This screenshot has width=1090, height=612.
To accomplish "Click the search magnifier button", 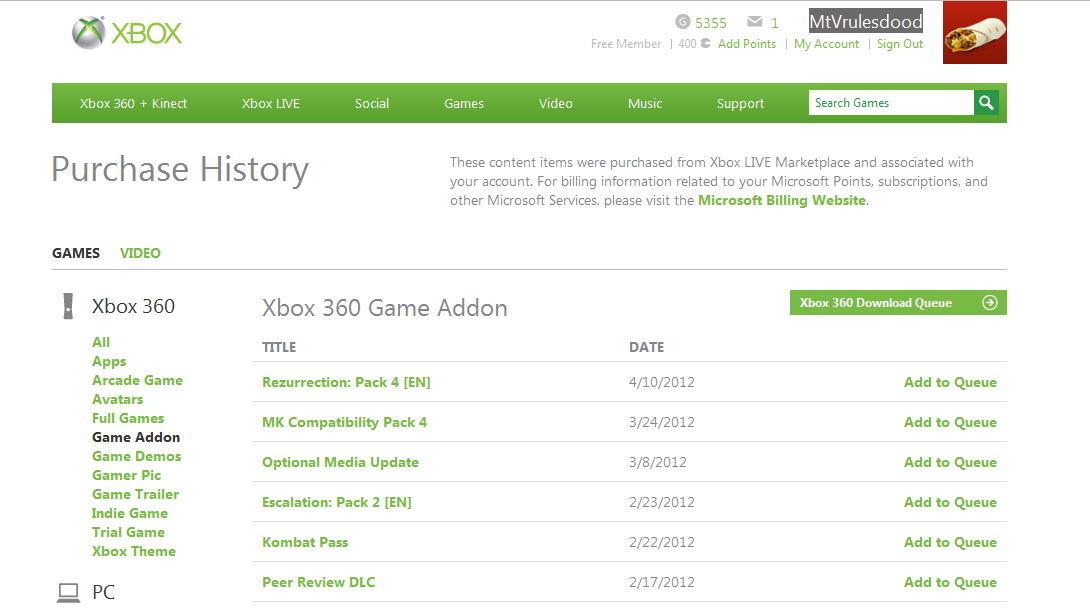I will [986, 103].
